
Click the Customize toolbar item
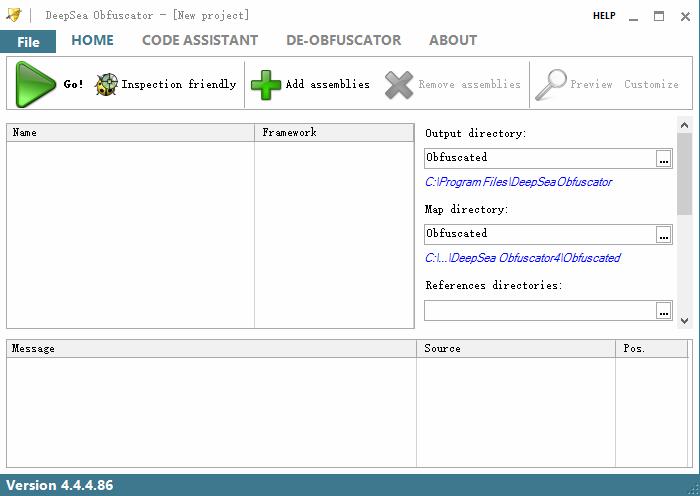651,84
